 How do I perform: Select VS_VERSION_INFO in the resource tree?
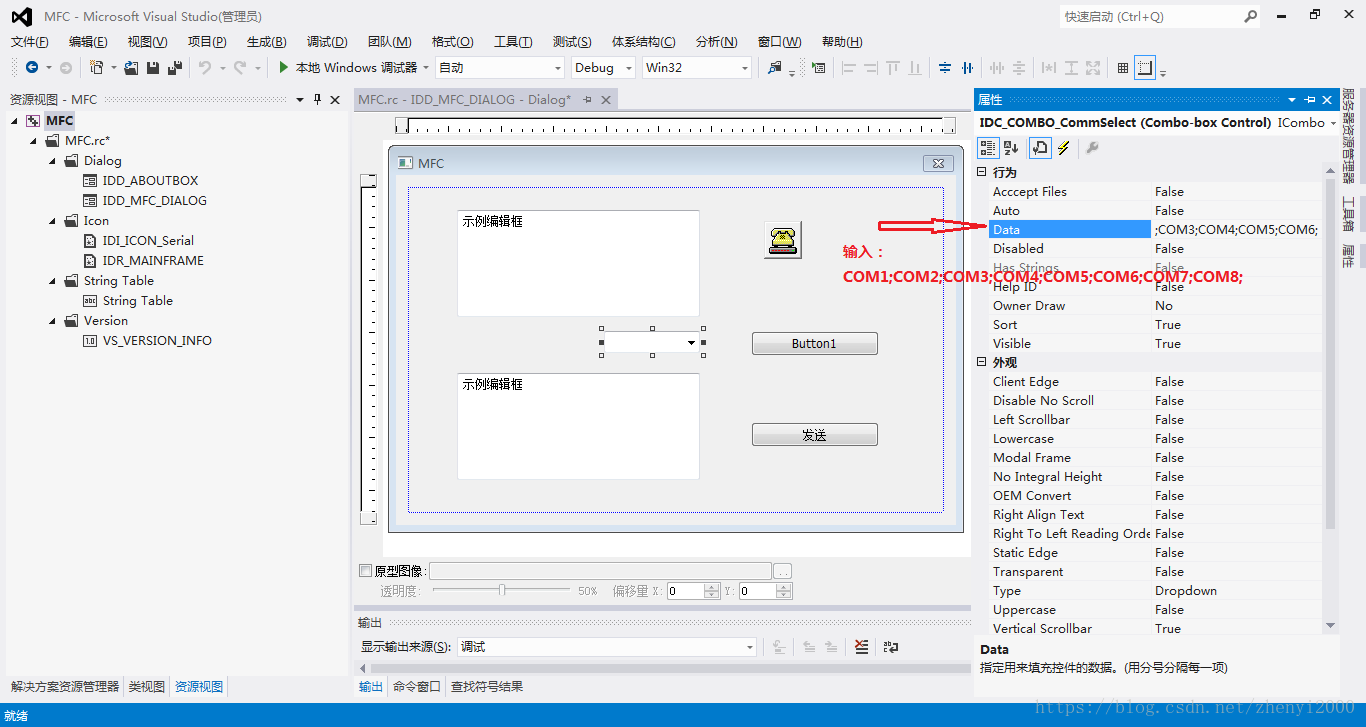click(x=157, y=340)
